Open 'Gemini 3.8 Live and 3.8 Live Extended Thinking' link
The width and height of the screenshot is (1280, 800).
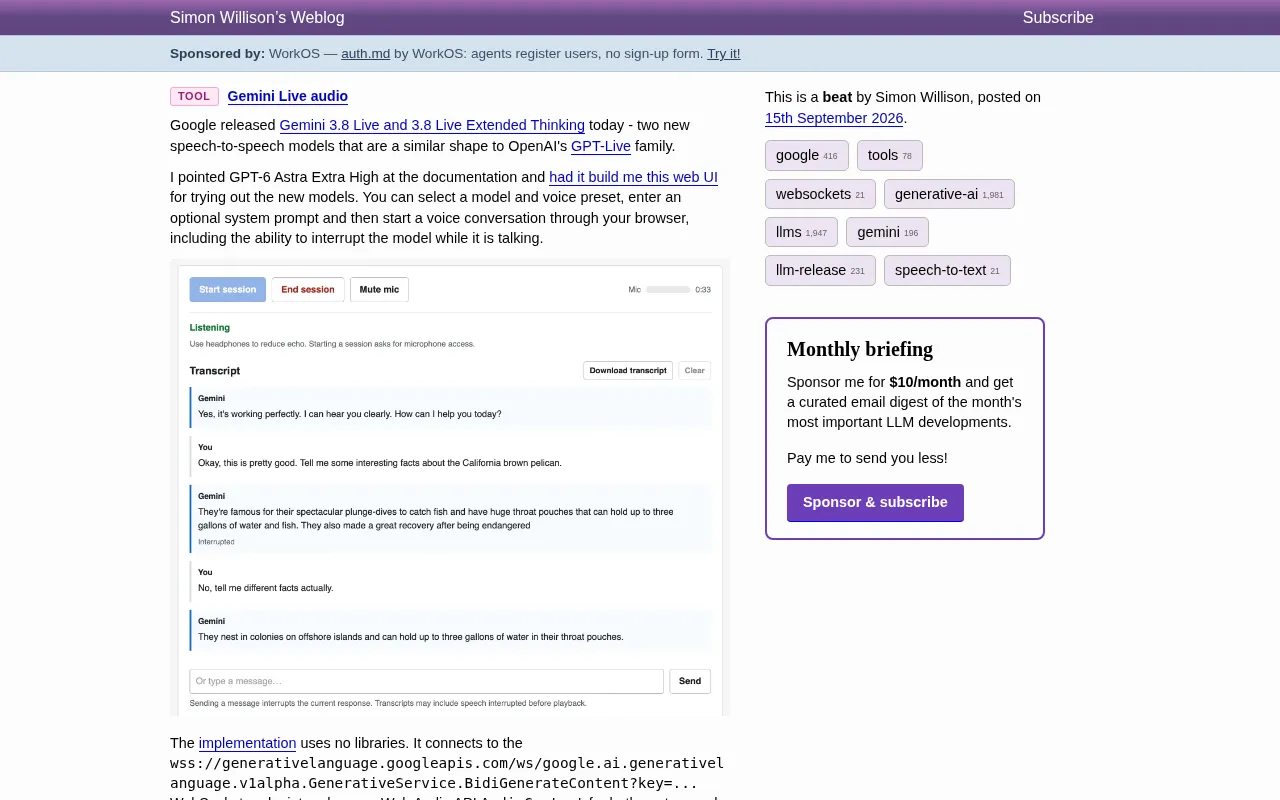(x=432, y=125)
